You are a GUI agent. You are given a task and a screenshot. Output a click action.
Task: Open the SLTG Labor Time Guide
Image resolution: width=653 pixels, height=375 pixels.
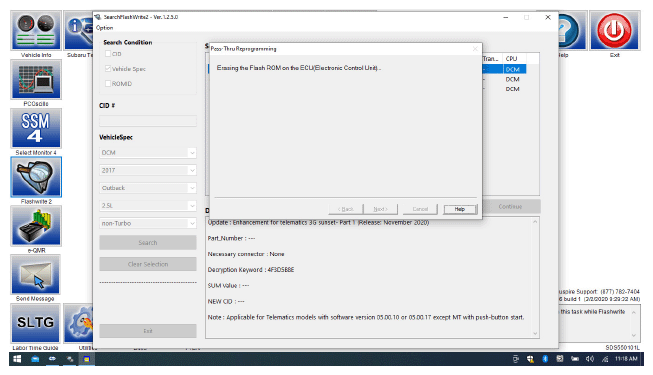36,323
